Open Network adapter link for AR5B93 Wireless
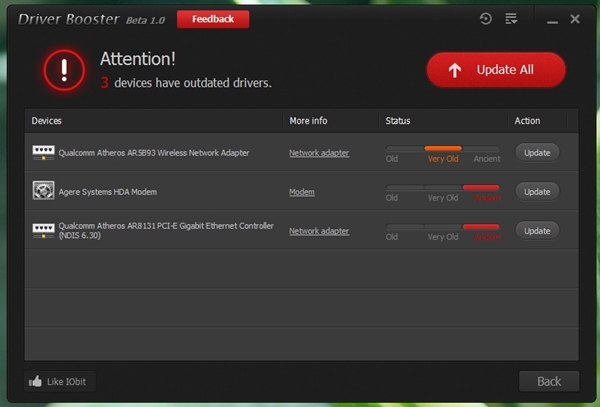 [319, 153]
